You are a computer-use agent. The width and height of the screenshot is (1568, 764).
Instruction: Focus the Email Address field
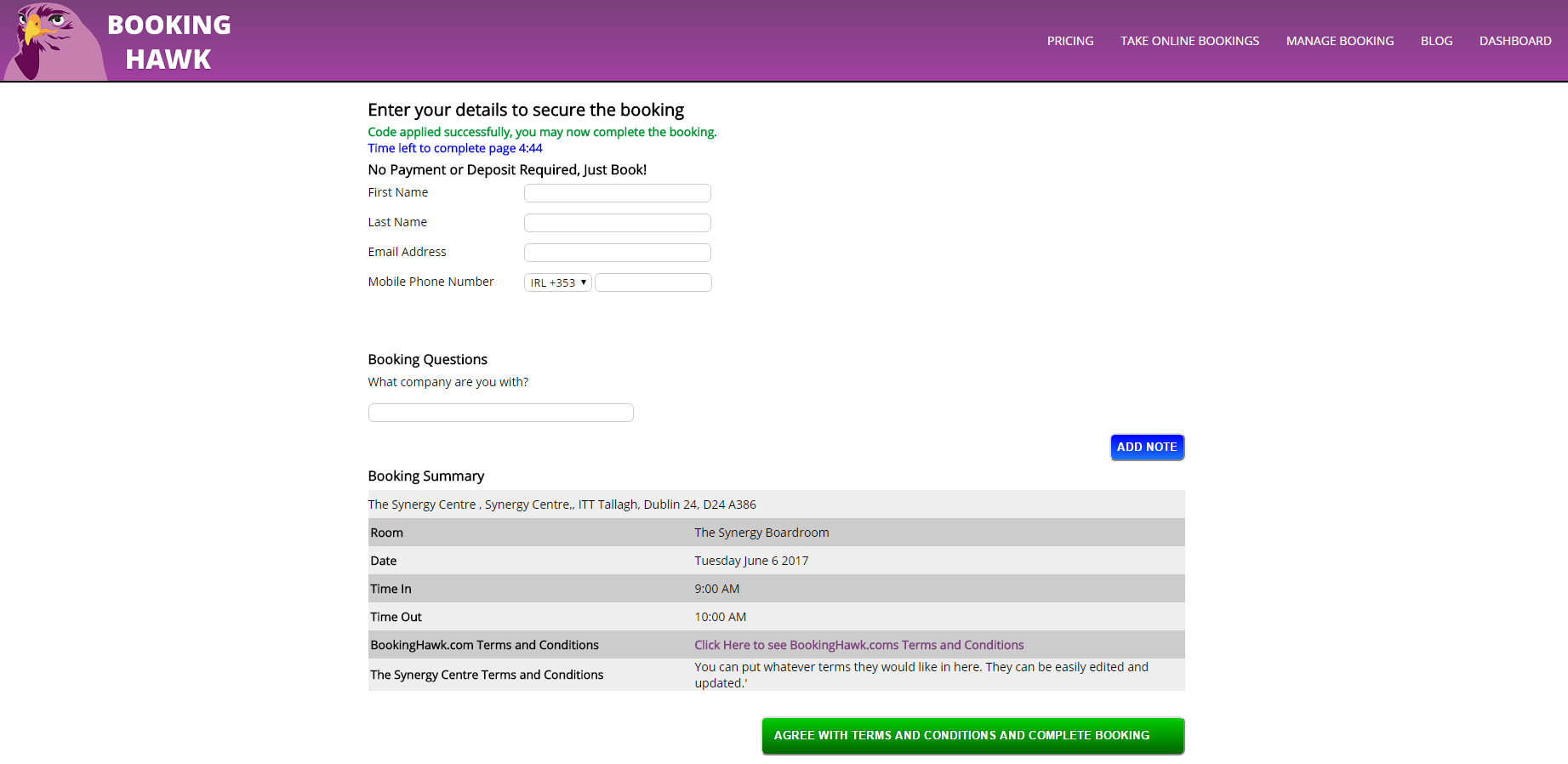pos(618,253)
